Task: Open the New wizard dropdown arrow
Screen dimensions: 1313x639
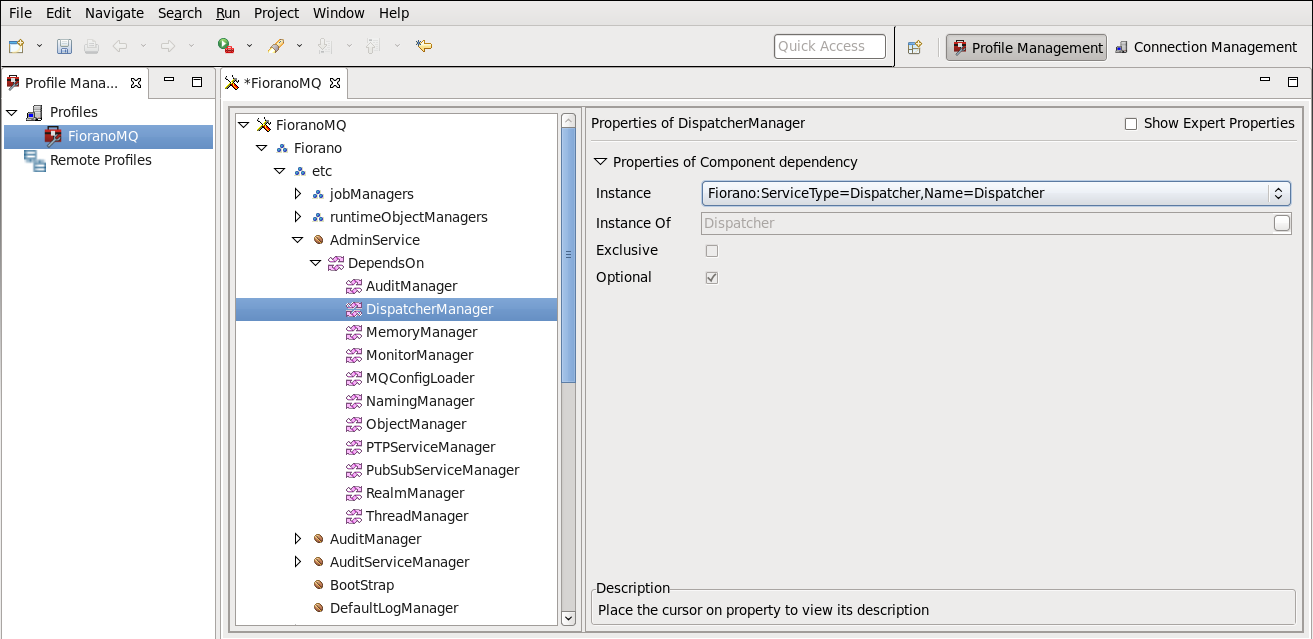Action: [40, 46]
